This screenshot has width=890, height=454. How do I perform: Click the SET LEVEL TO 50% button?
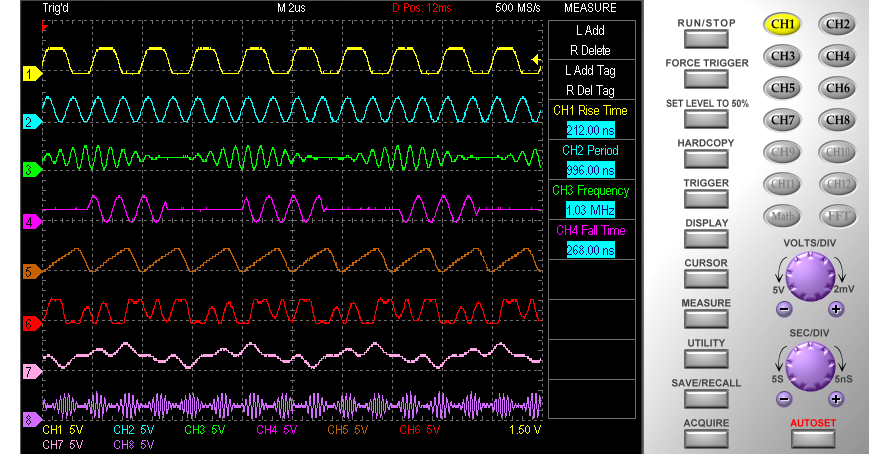[706, 119]
